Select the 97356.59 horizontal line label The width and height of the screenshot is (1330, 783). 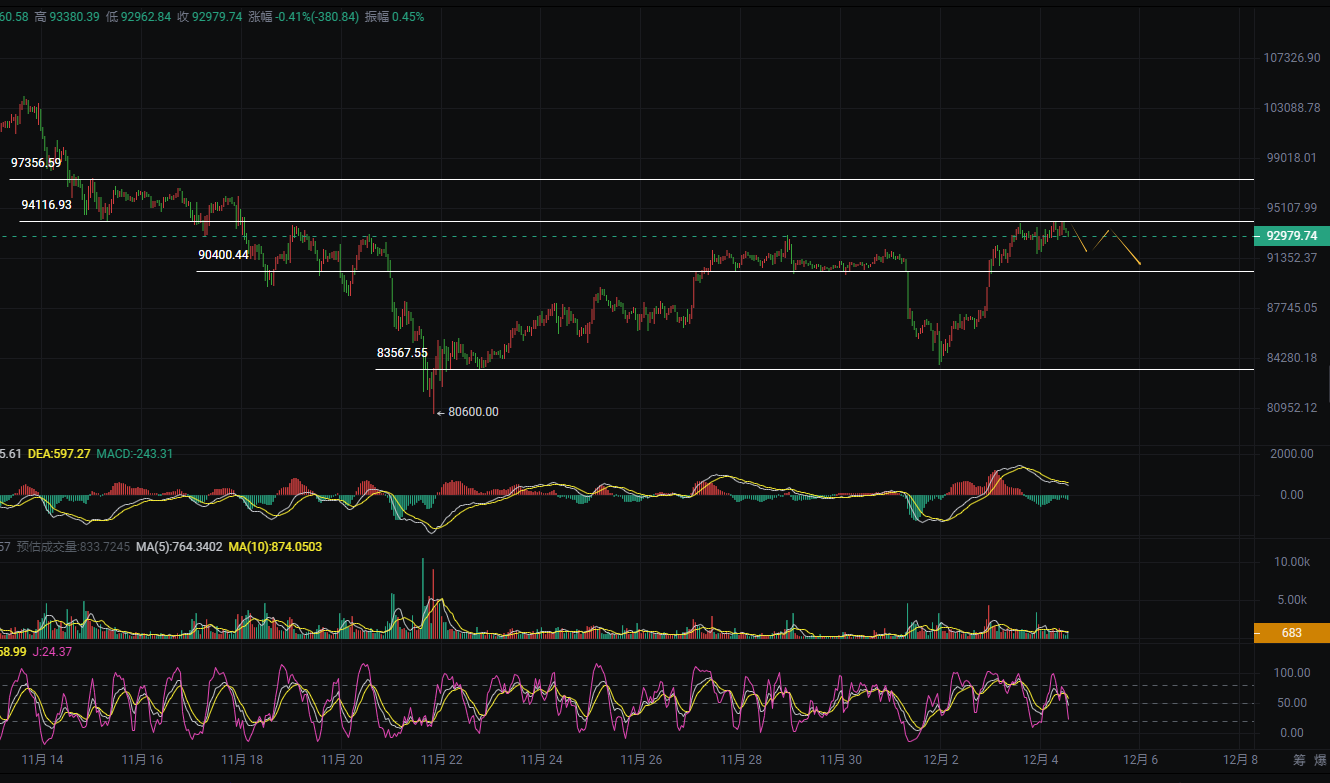pyautogui.click(x=36, y=162)
